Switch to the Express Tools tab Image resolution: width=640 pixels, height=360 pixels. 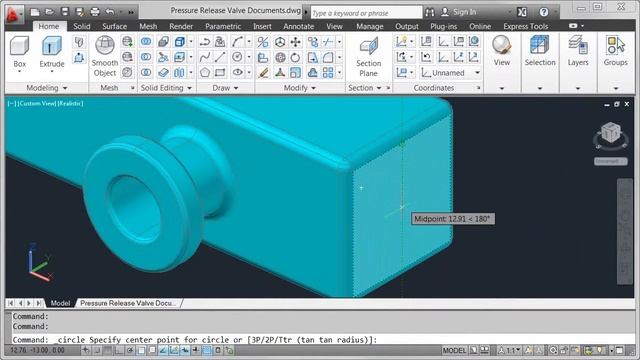[526, 26]
